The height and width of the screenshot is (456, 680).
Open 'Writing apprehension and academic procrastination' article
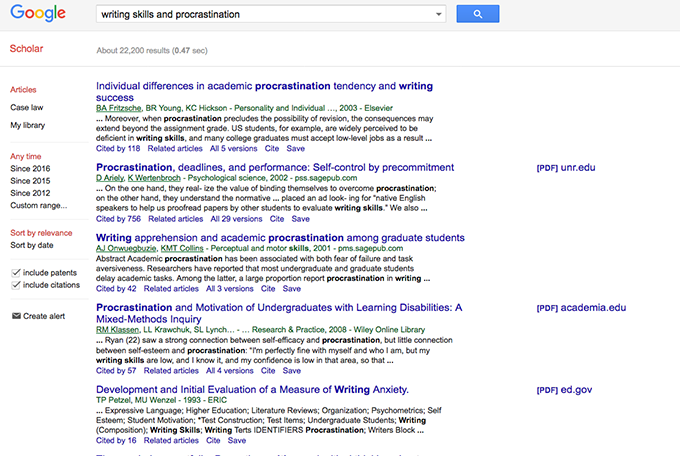(280, 238)
